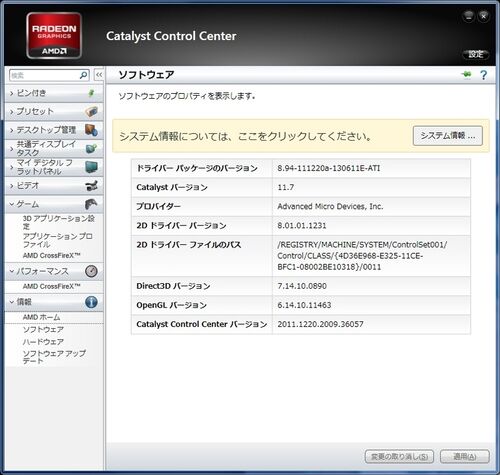
Task: Close the Catalyst Control Center window
Action: 484,16
